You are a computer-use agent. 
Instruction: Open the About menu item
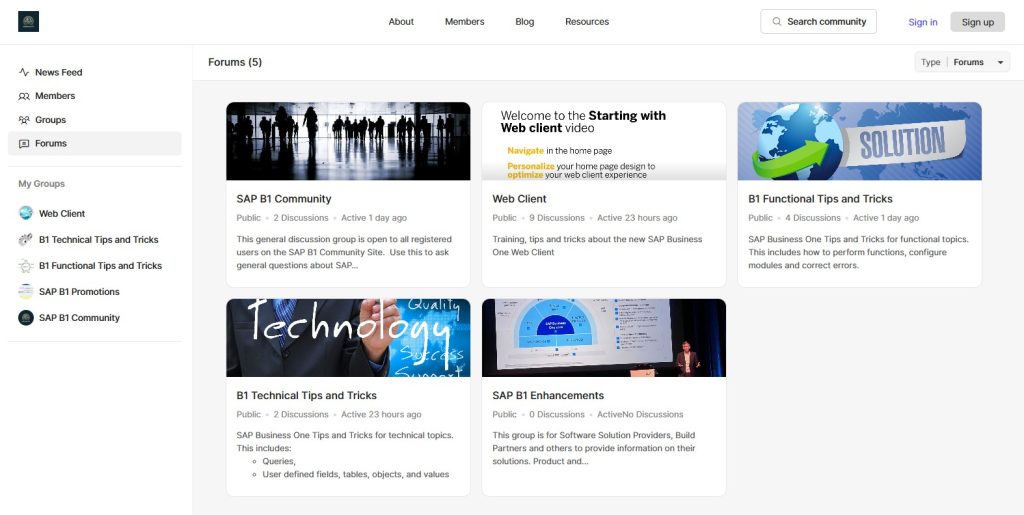click(401, 22)
